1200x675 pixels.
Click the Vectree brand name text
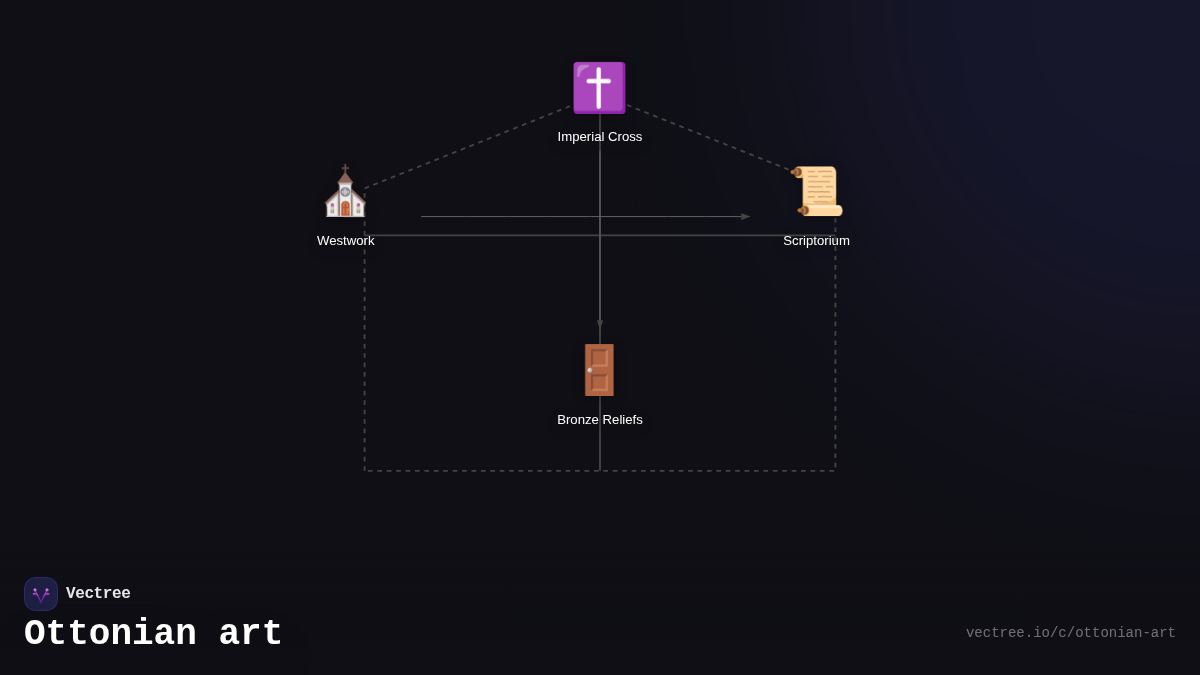(x=98, y=594)
